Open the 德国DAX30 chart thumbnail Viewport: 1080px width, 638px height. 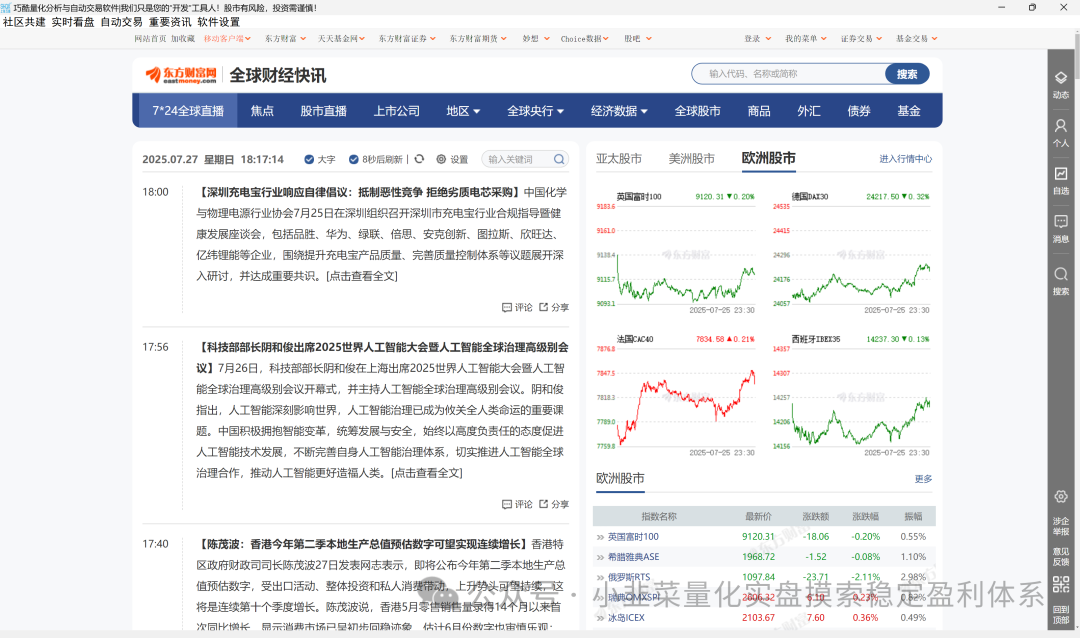[851, 253]
